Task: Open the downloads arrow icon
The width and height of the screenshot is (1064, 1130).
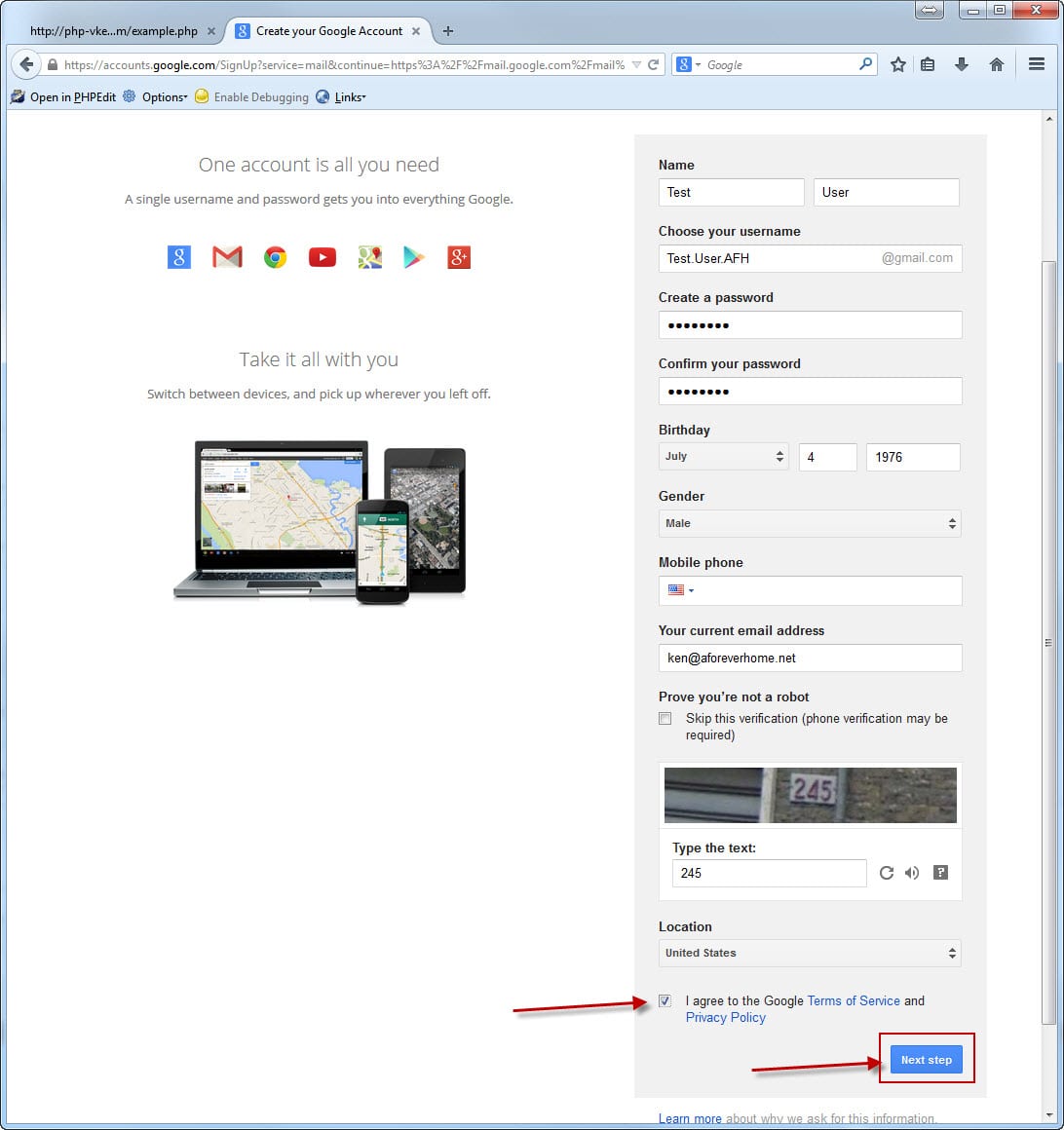Action: 962,64
